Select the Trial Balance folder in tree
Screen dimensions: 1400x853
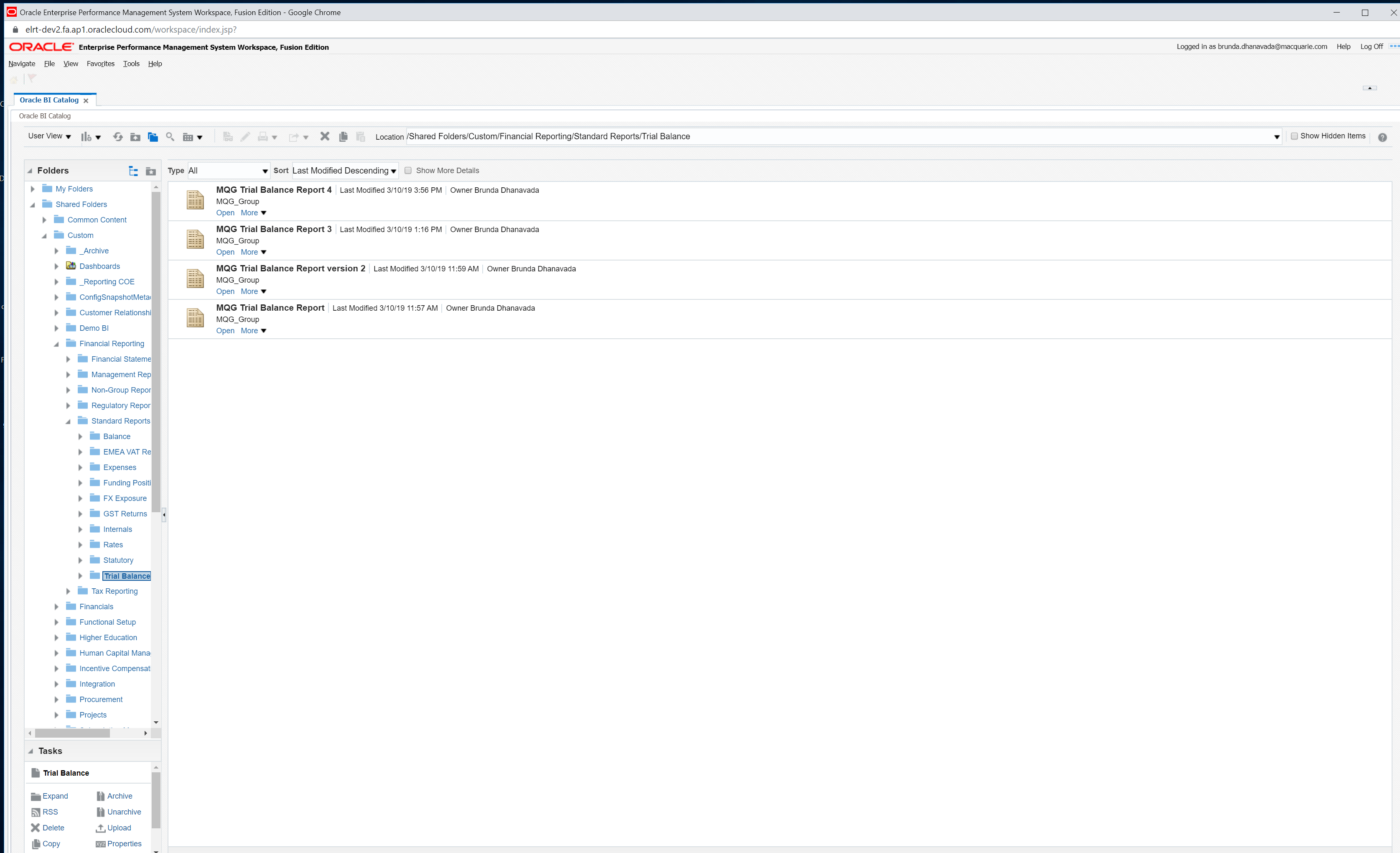pos(127,575)
